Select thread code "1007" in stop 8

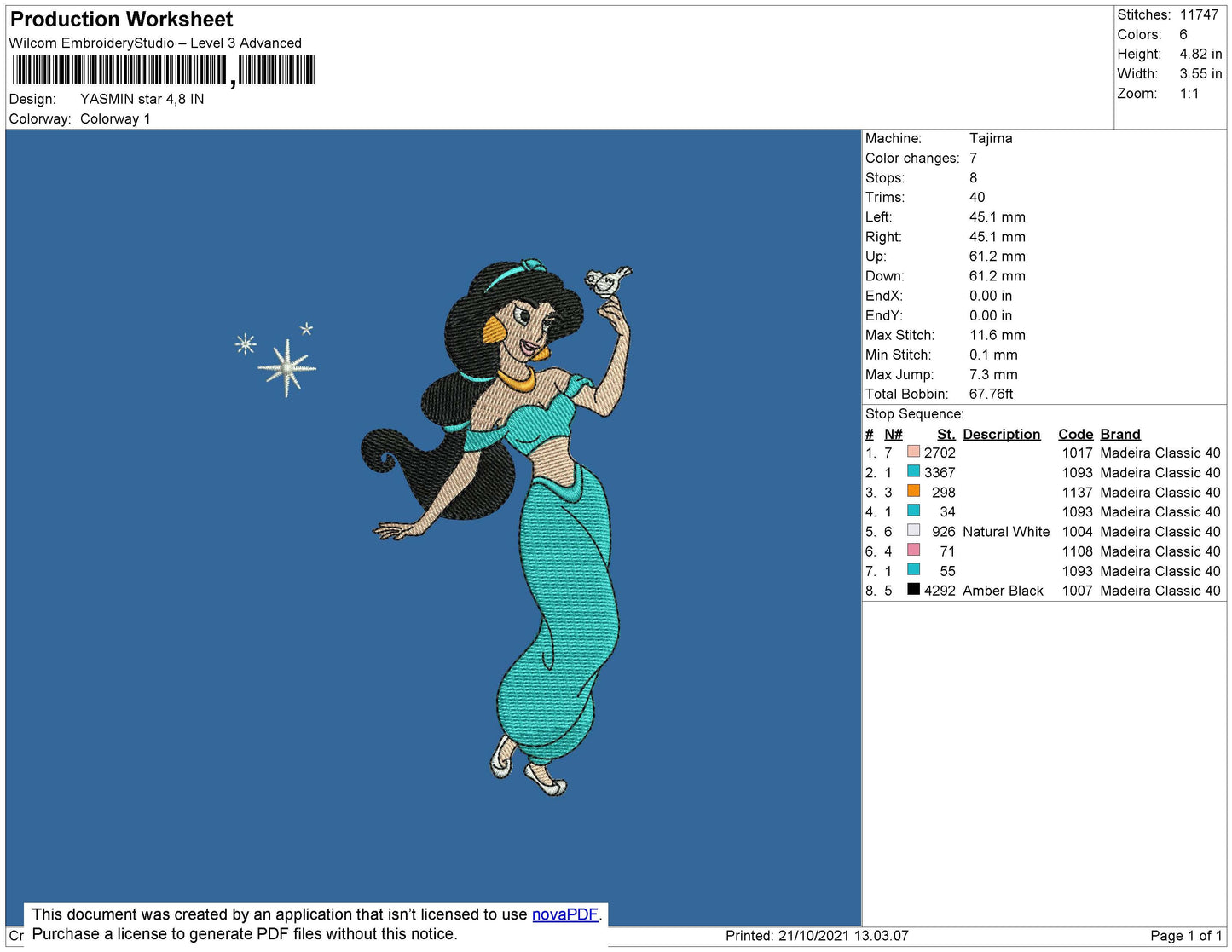pyautogui.click(x=1078, y=591)
